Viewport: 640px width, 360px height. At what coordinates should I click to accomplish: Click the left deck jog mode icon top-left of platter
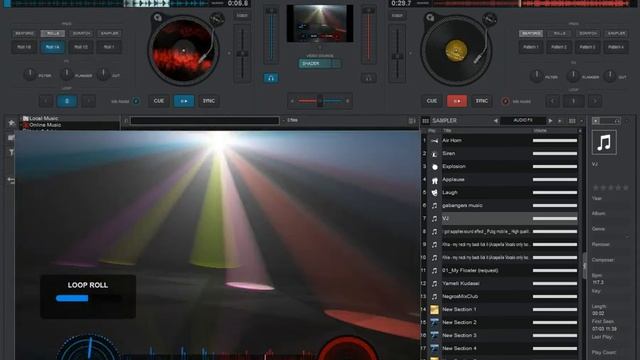click(x=158, y=18)
